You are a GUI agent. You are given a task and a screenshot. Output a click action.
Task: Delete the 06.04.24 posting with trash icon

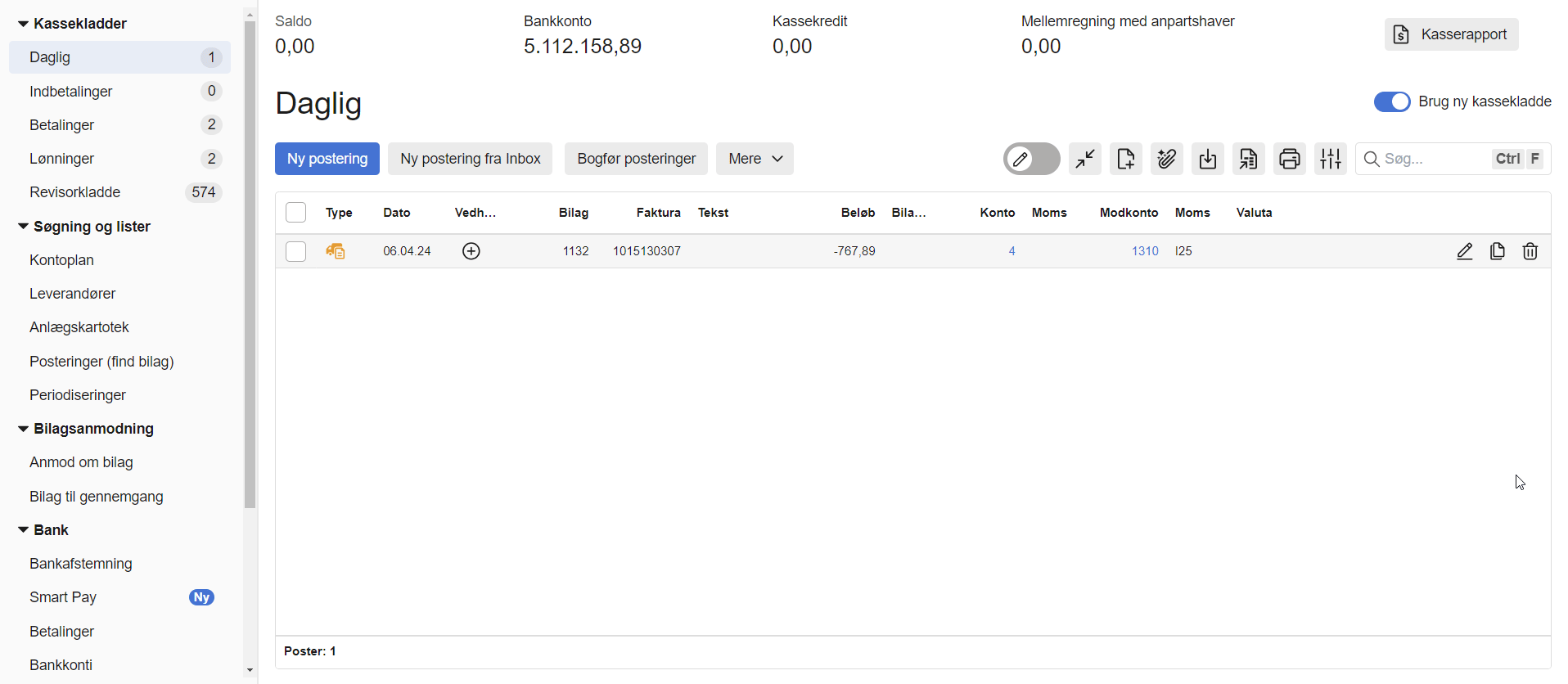tap(1530, 251)
